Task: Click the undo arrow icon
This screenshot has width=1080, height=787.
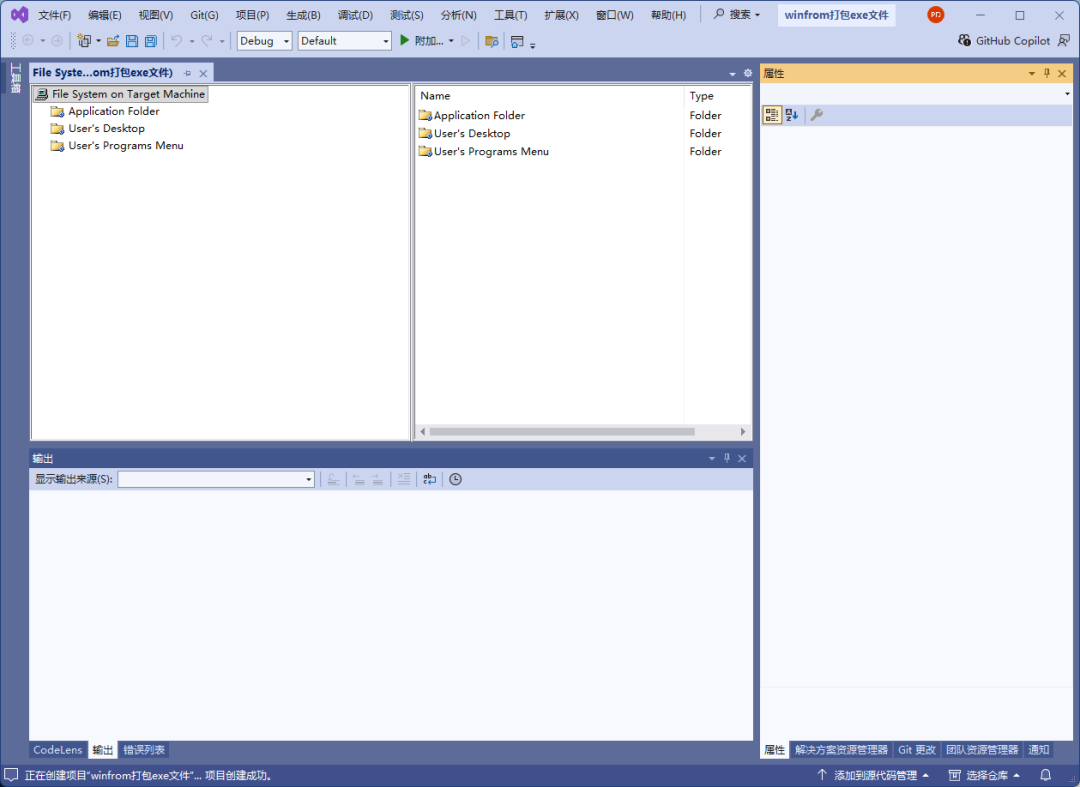Action: (x=177, y=41)
